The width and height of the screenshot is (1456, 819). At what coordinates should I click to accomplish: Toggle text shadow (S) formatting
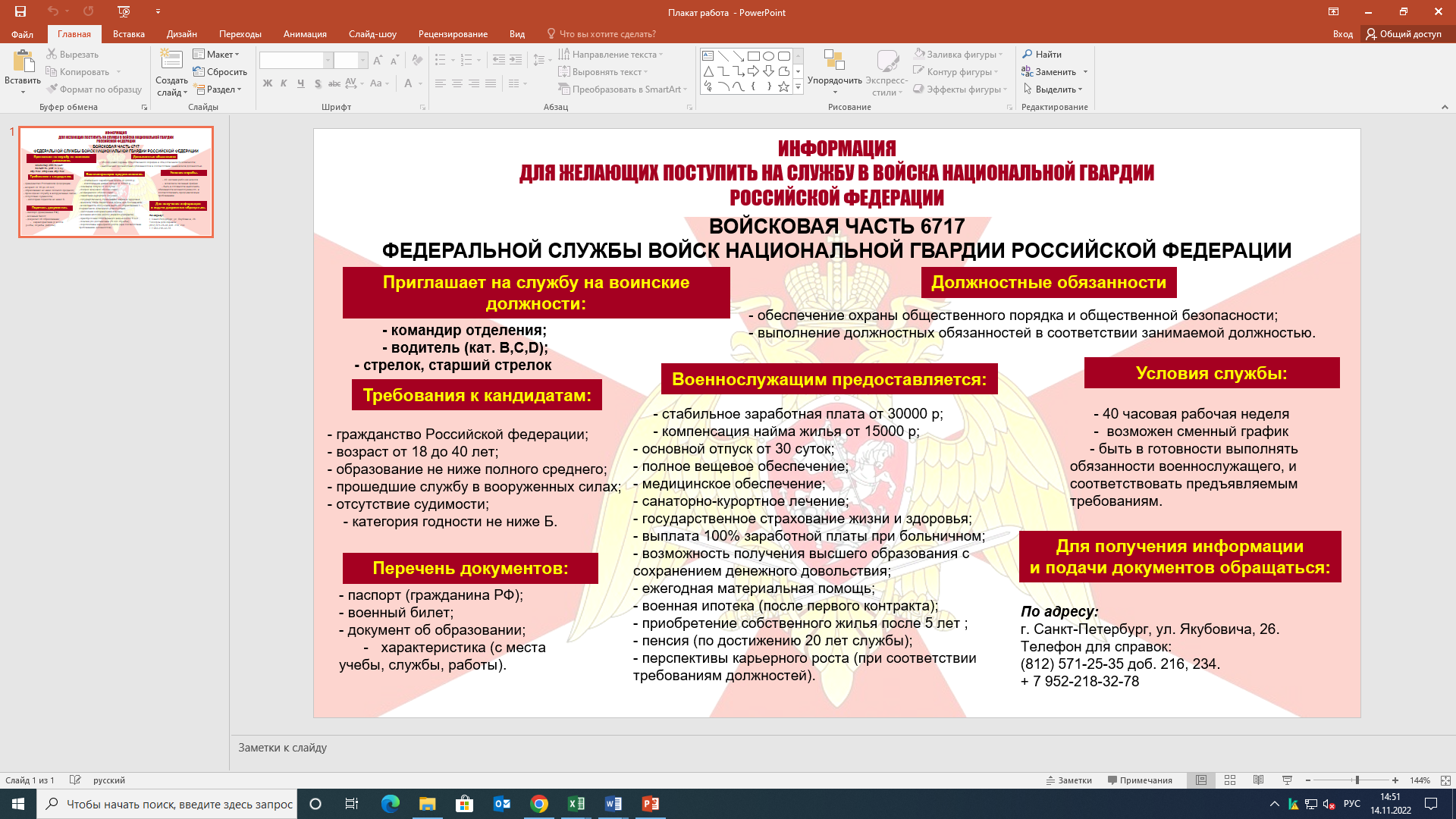(317, 83)
